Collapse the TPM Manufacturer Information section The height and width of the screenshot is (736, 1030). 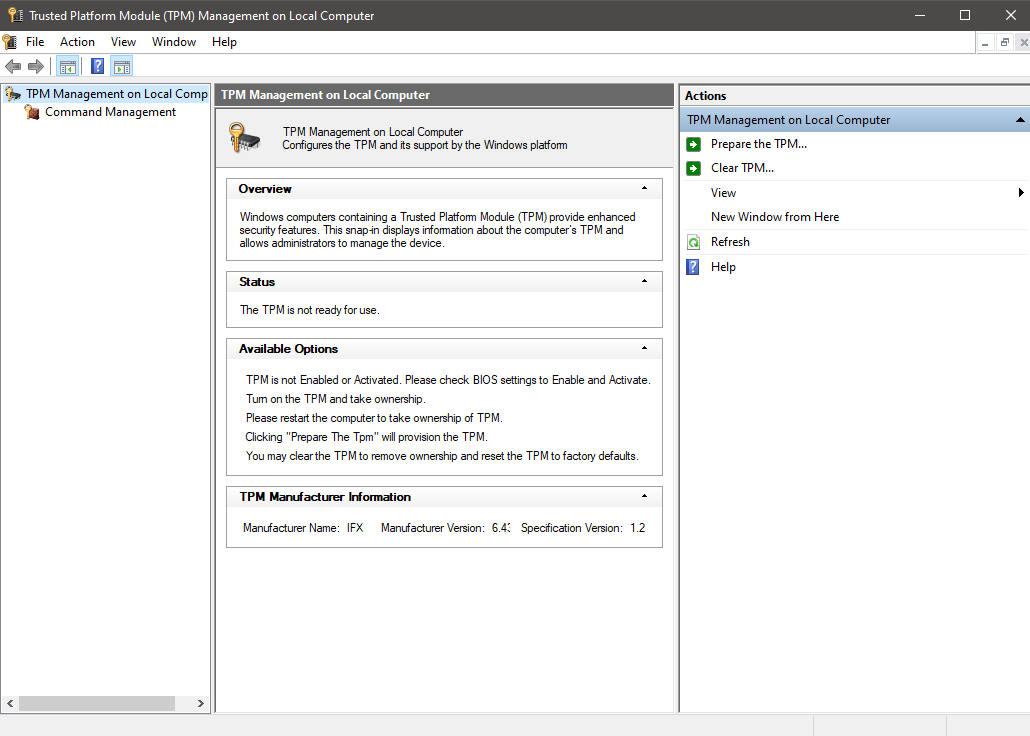tap(644, 496)
